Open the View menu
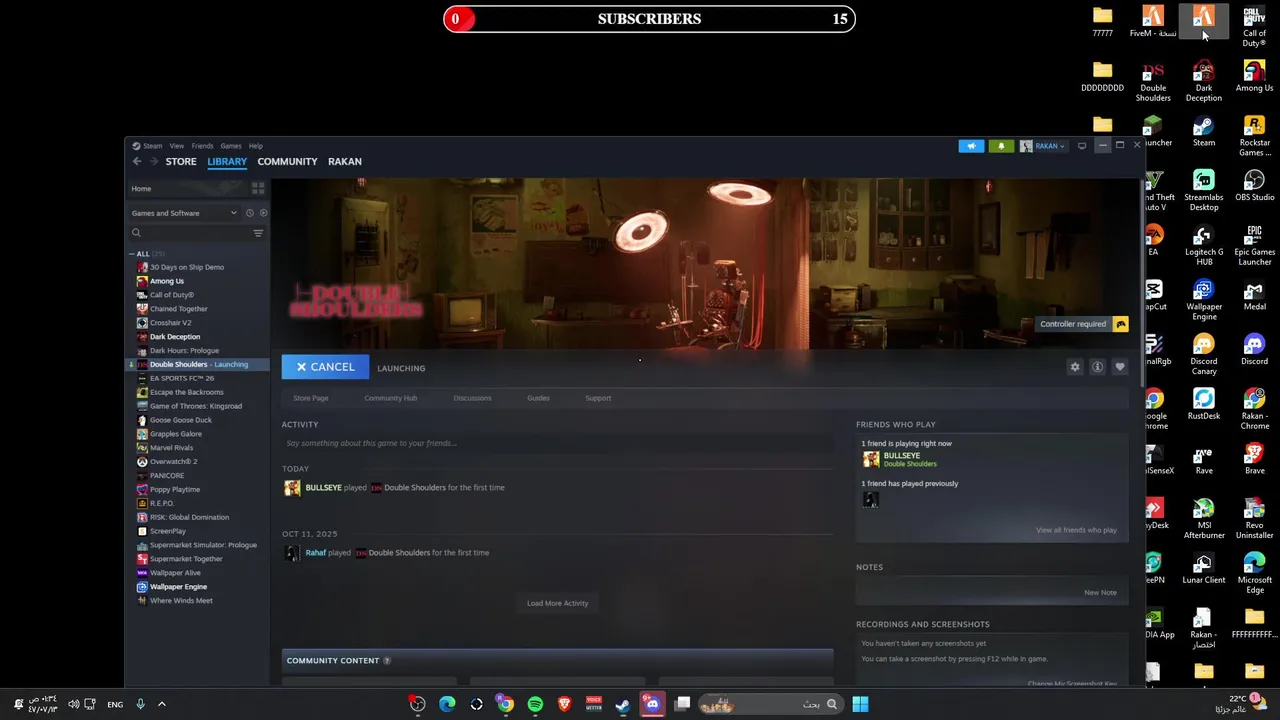Image resolution: width=1280 pixels, height=720 pixels. pos(176,146)
